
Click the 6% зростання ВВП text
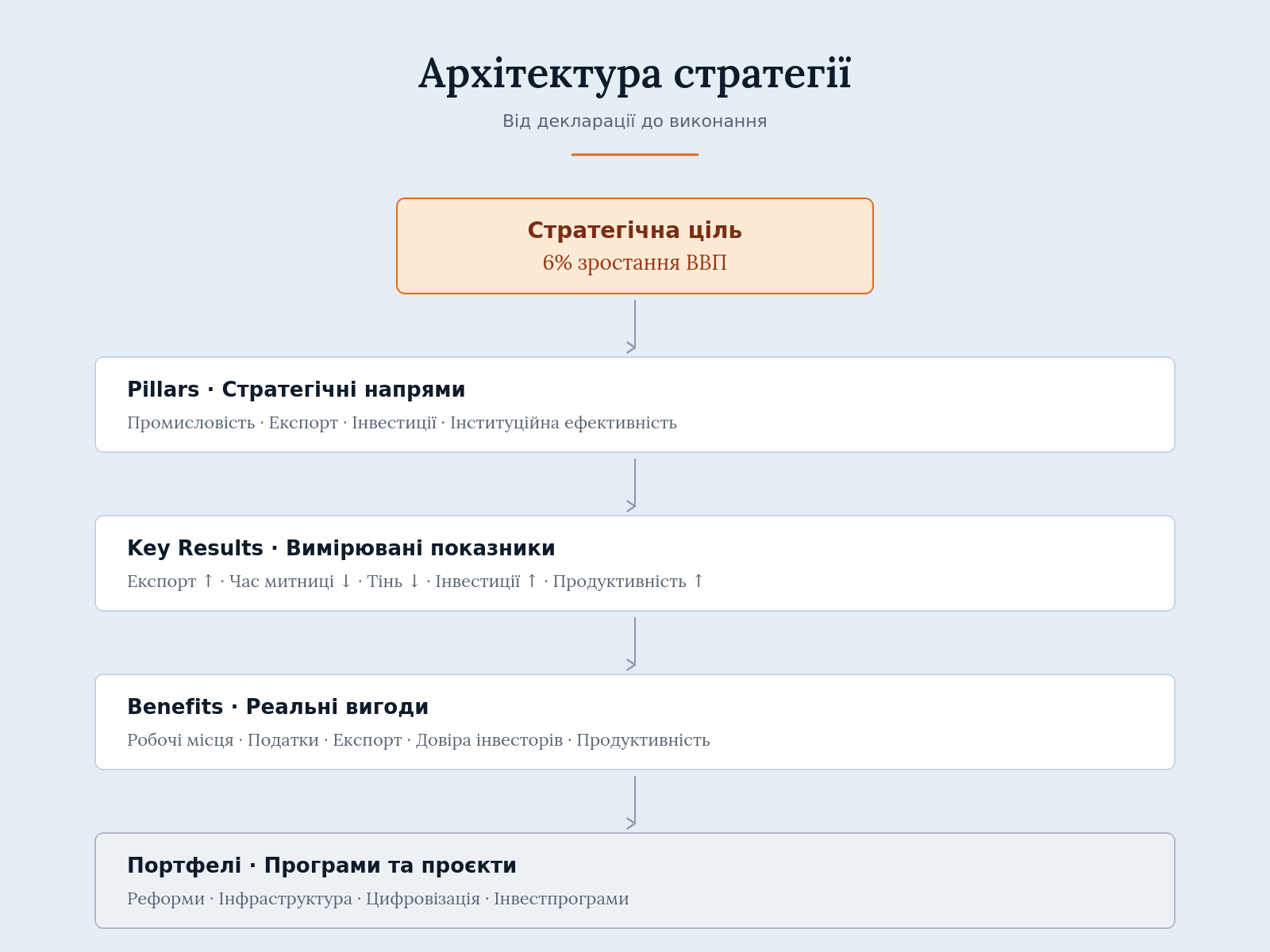pyautogui.click(x=635, y=263)
